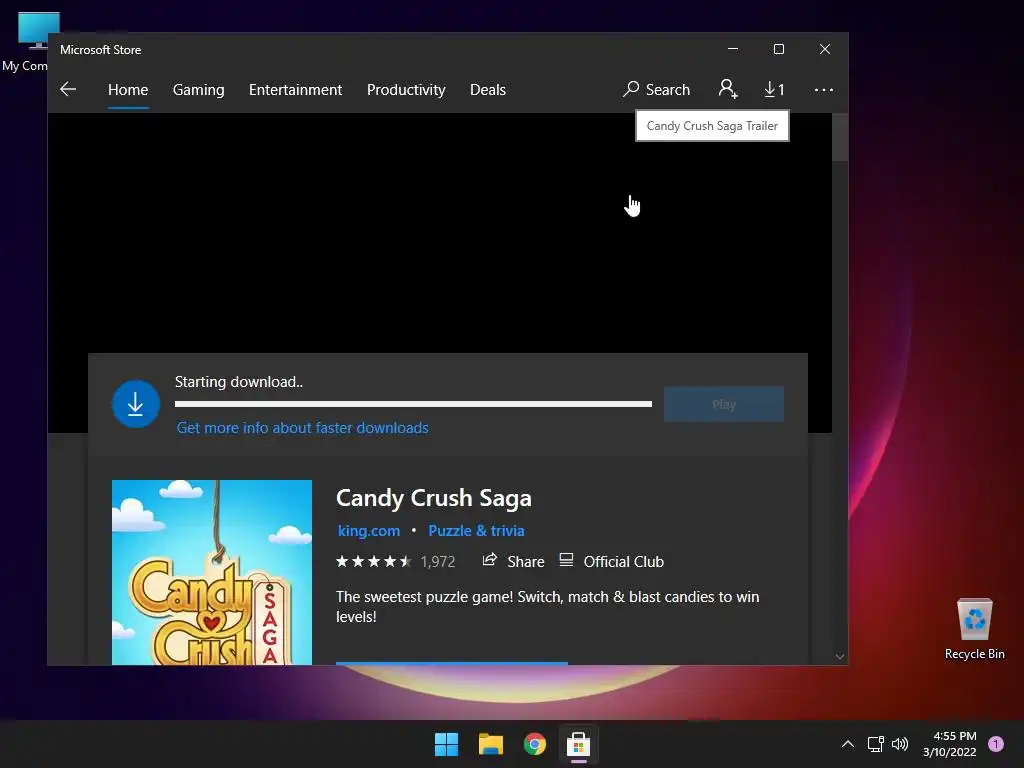
Task: Launch Google Chrome from the taskbar
Action: (535, 744)
